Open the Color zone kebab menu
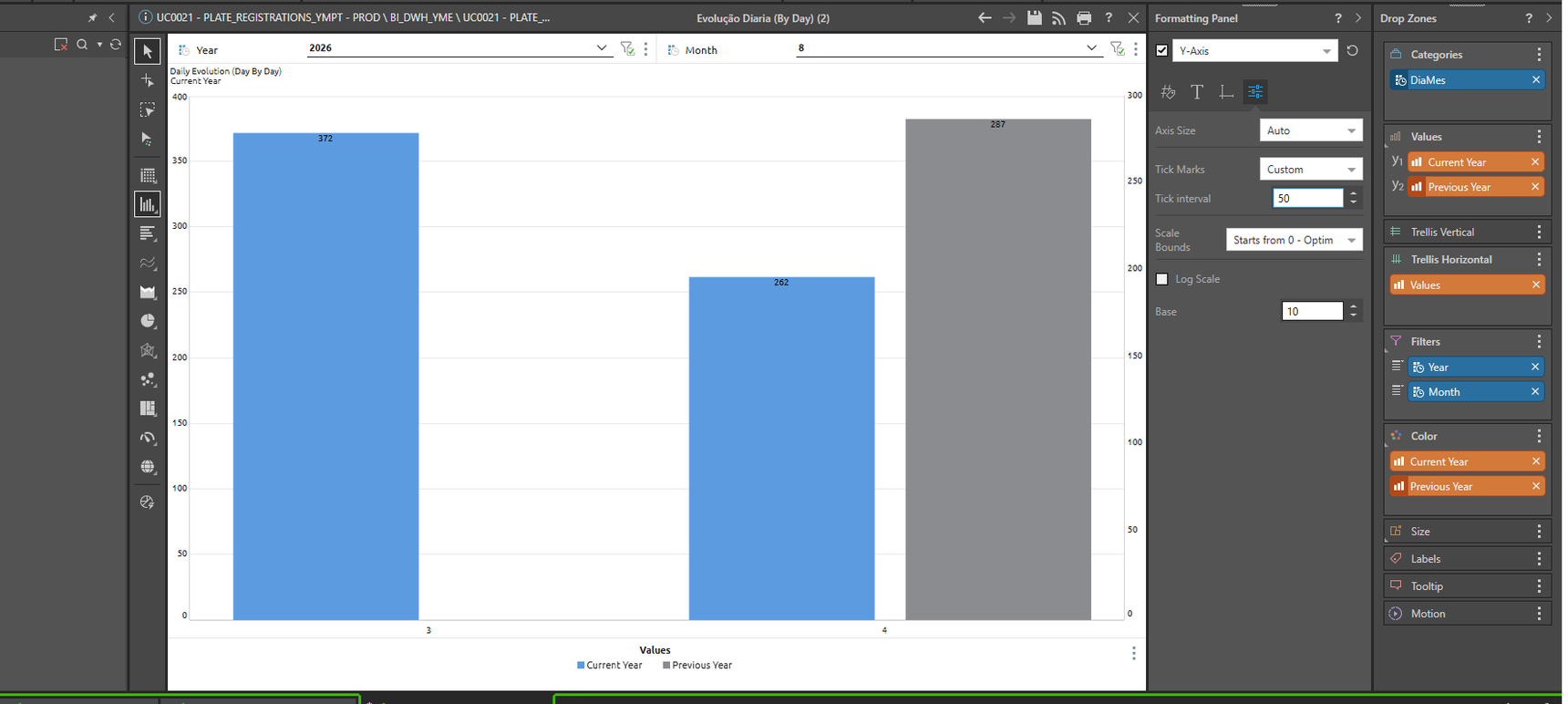The width and height of the screenshot is (1568, 704). coord(1540,436)
